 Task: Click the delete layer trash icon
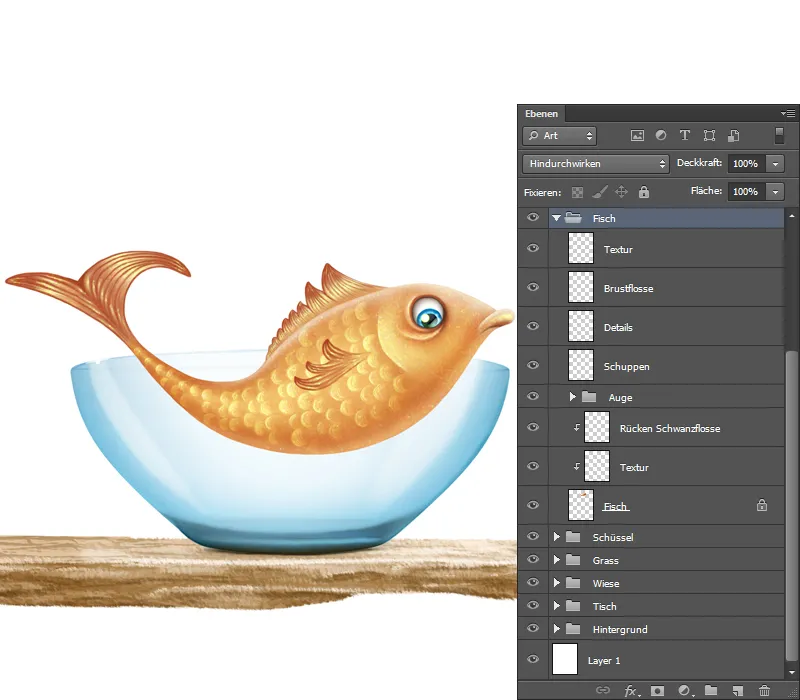[764, 690]
